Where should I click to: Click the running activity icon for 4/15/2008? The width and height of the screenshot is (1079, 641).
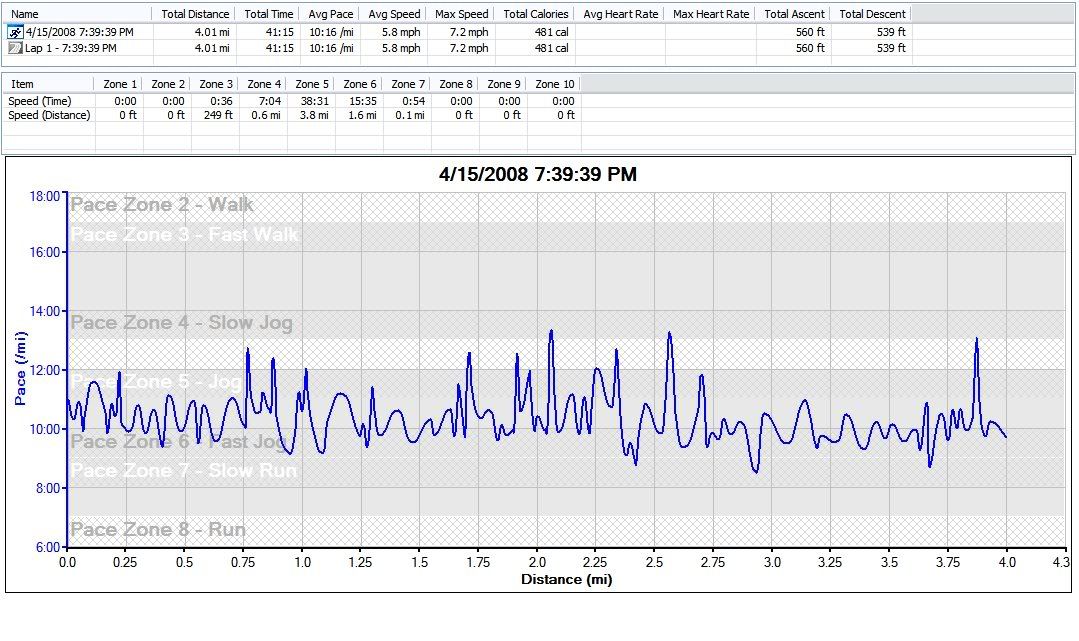coord(15,32)
